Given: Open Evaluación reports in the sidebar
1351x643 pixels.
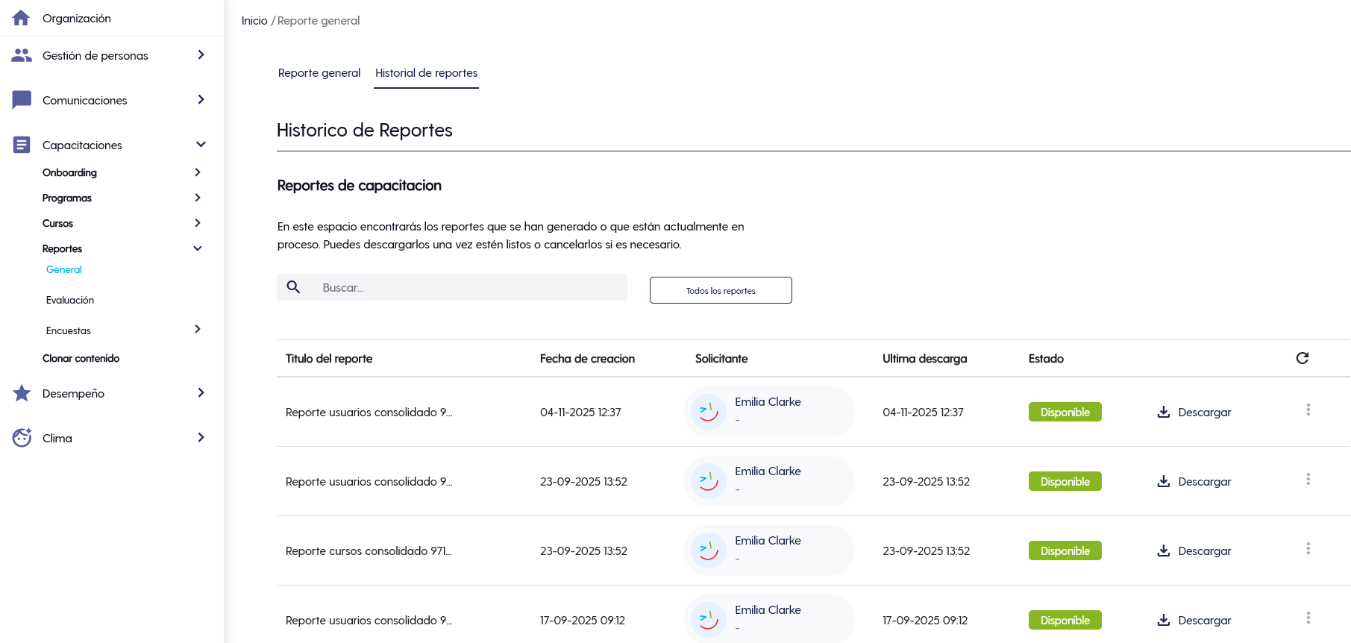Looking at the screenshot, I should coord(70,300).
